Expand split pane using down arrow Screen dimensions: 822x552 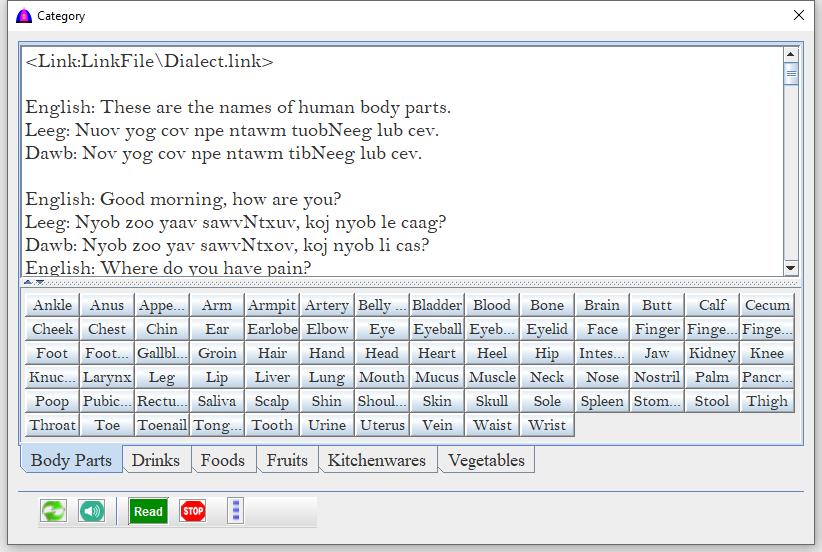39,283
